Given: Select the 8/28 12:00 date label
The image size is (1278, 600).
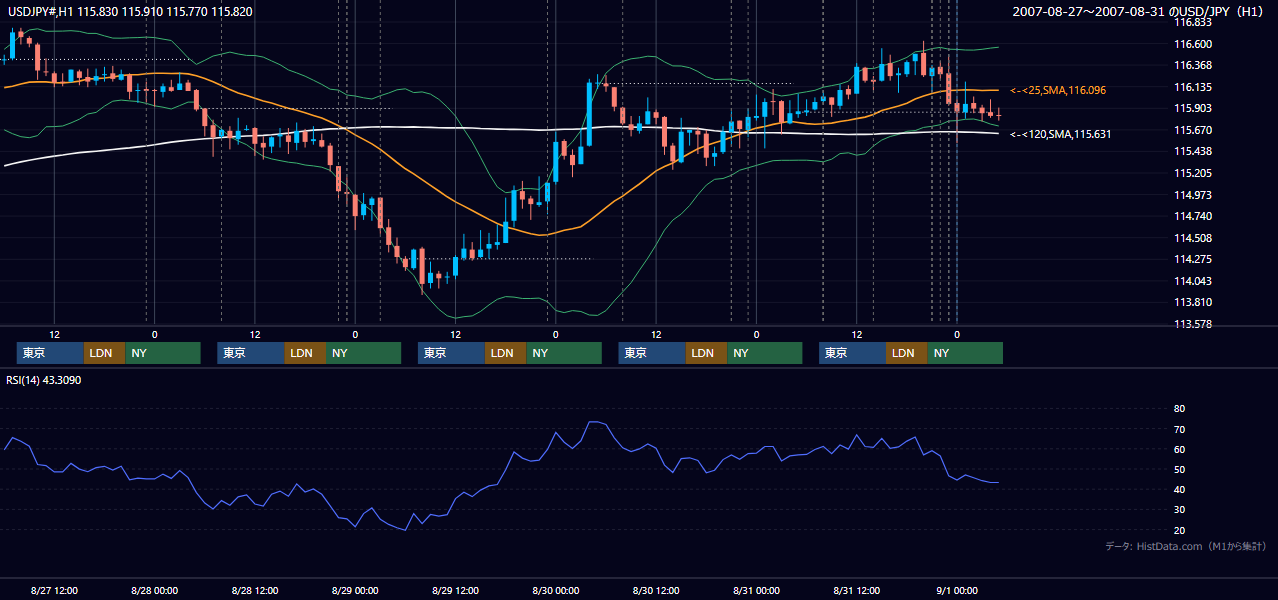Looking at the screenshot, I should click(x=255, y=590).
